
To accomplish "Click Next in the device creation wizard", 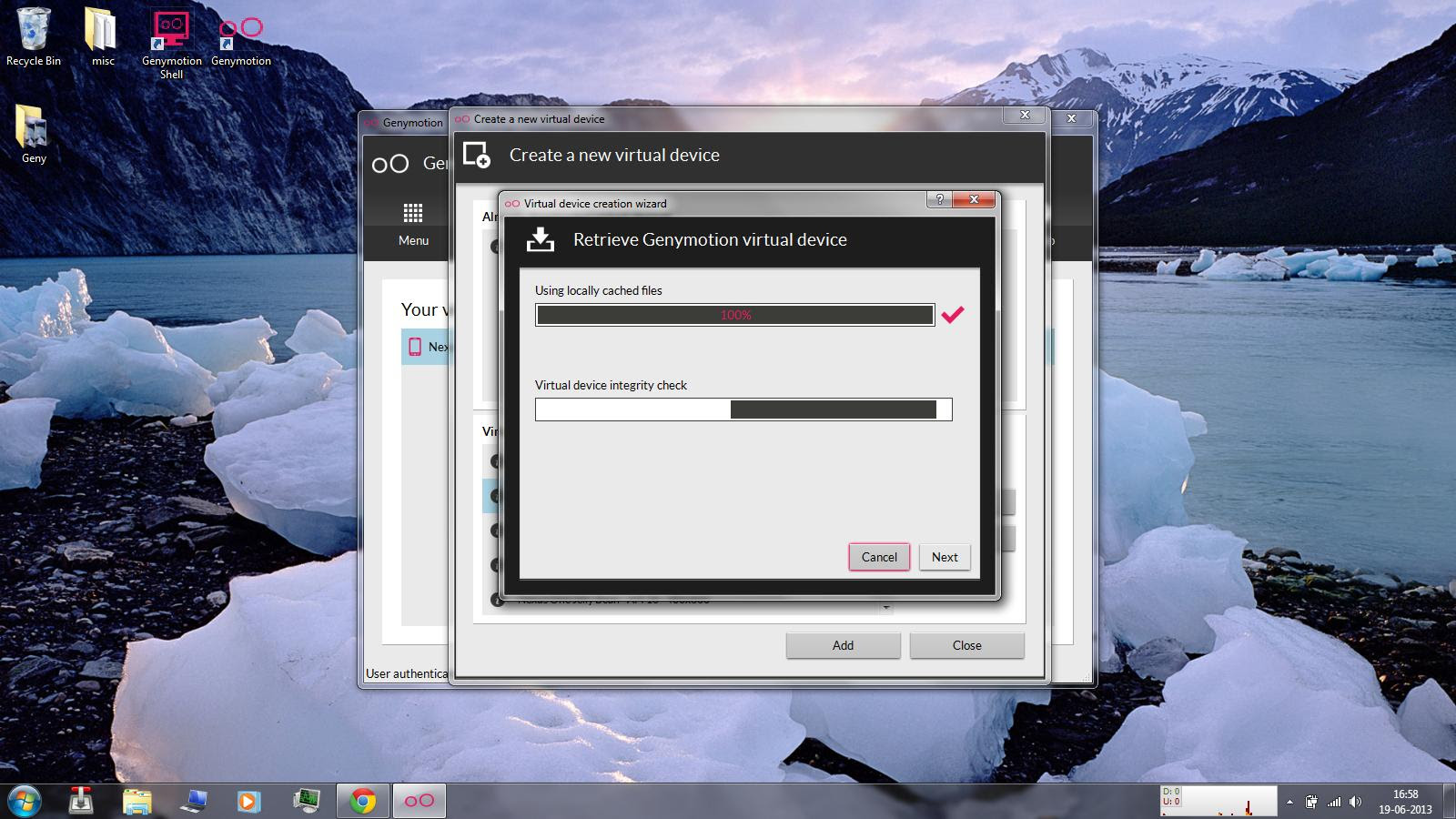I will (x=945, y=557).
